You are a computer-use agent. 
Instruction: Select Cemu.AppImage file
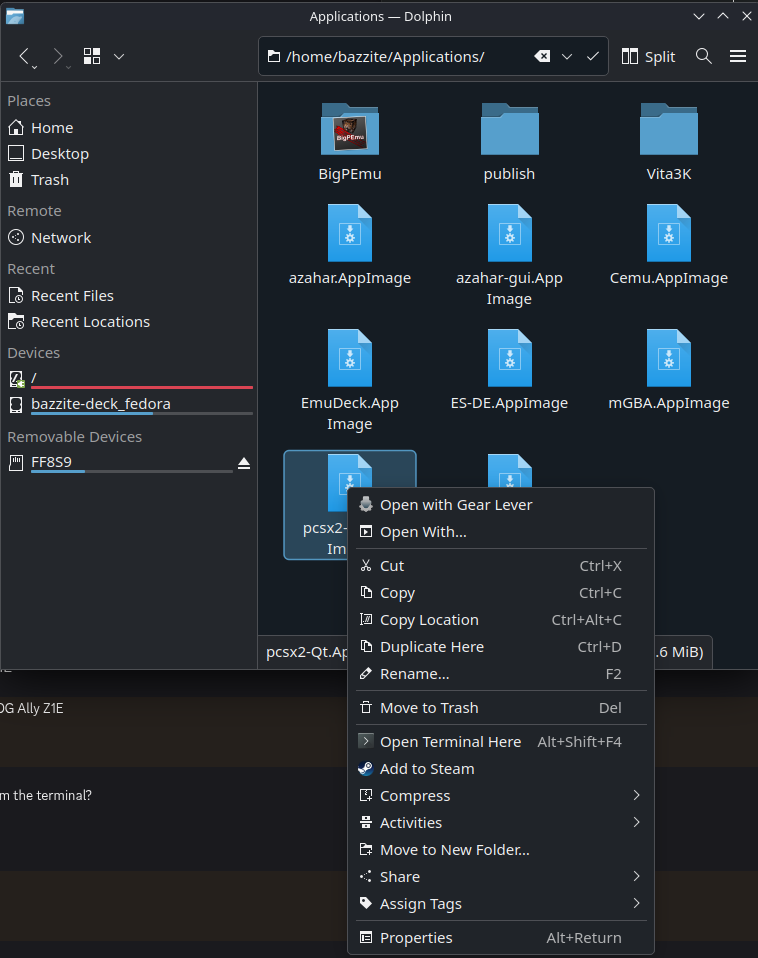click(x=669, y=246)
